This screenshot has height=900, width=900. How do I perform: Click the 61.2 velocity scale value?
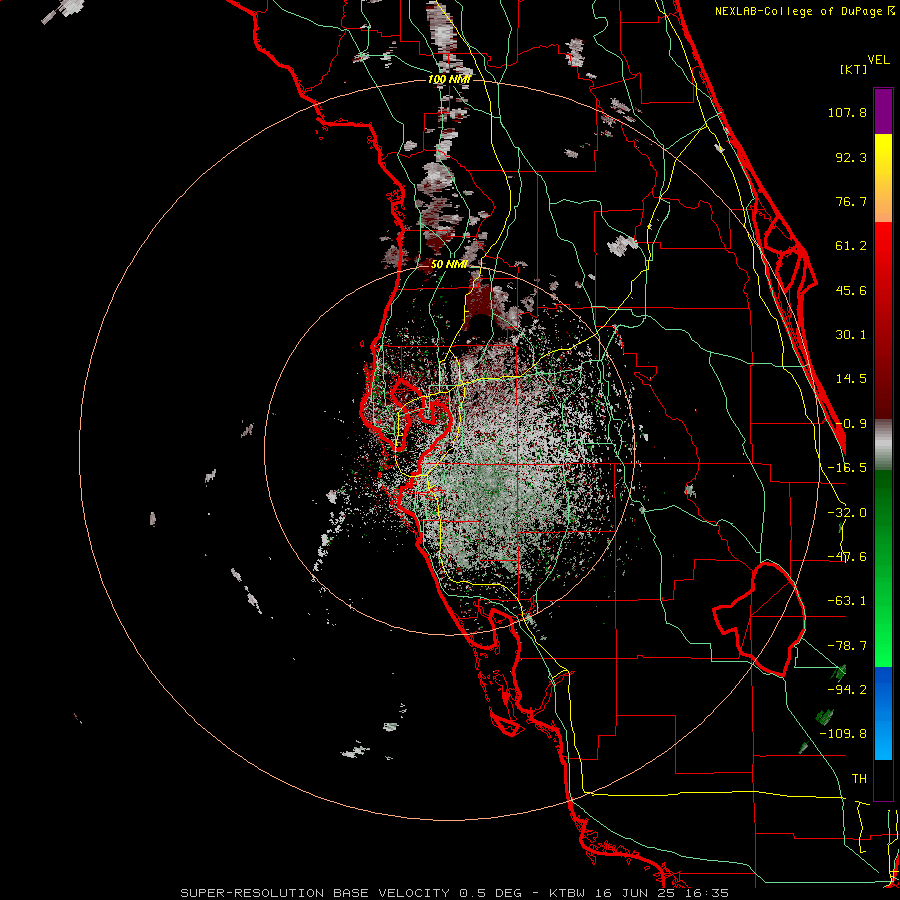point(851,246)
